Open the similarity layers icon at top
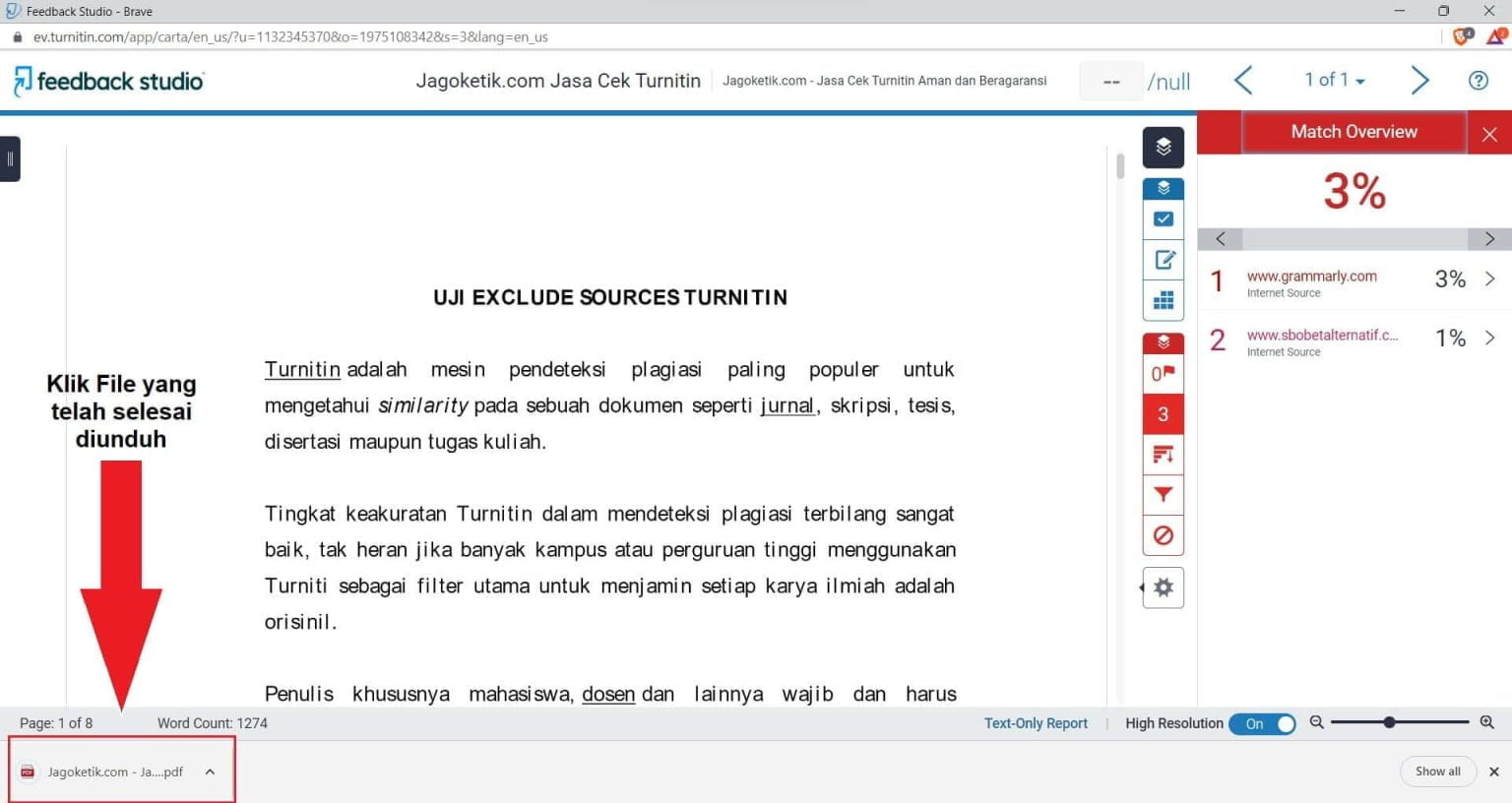 (x=1163, y=148)
